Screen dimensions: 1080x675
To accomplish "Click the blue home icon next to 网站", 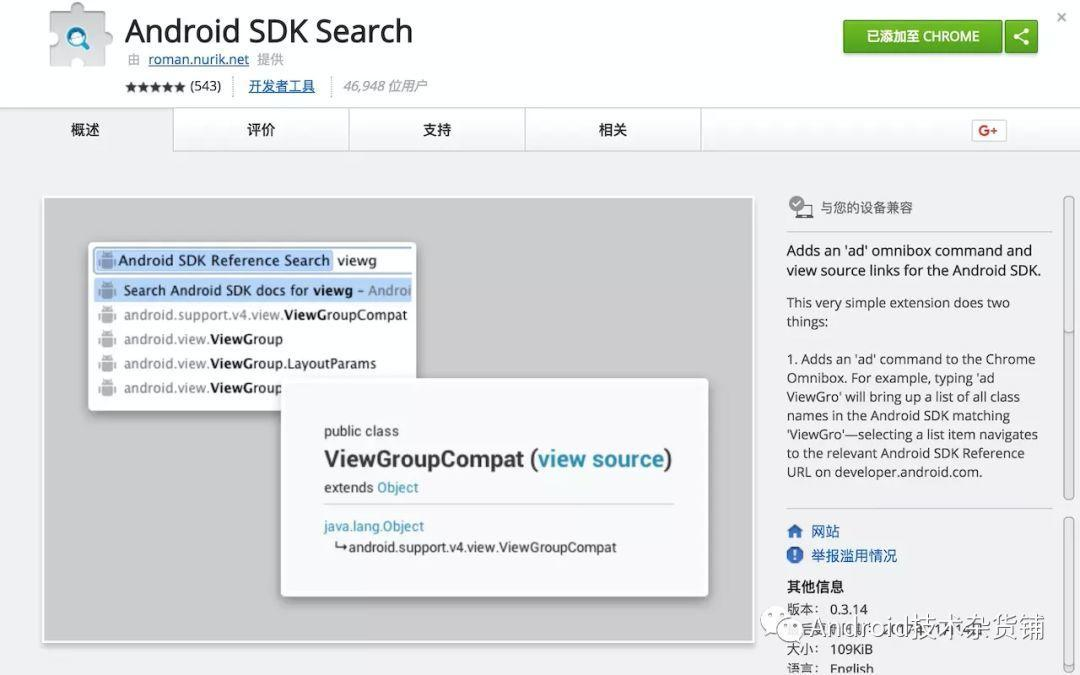I will point(797,531).
